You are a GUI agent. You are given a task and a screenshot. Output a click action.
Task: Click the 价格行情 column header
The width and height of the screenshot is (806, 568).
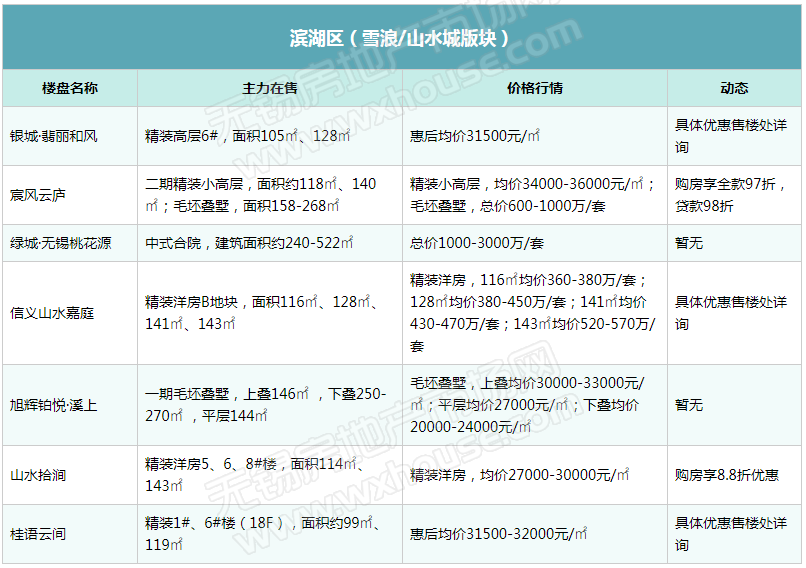tap(534, 88)
